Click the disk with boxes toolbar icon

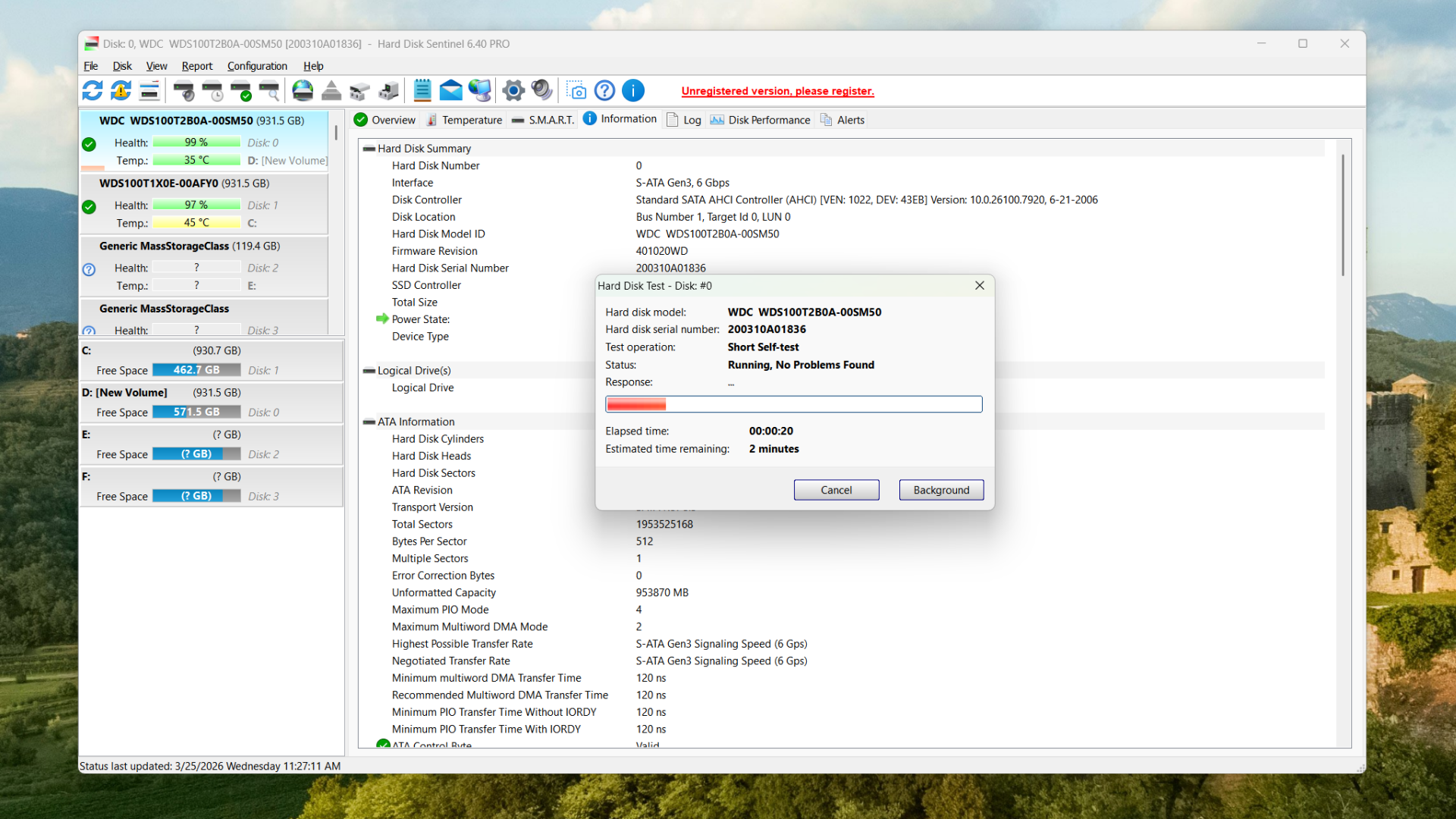coord(359,91)
